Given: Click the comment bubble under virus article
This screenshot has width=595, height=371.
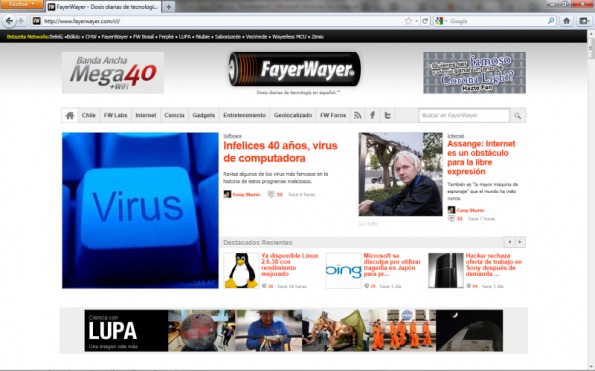Looking at the screenshot, I should pyautogui.click(x=271, y=194).
